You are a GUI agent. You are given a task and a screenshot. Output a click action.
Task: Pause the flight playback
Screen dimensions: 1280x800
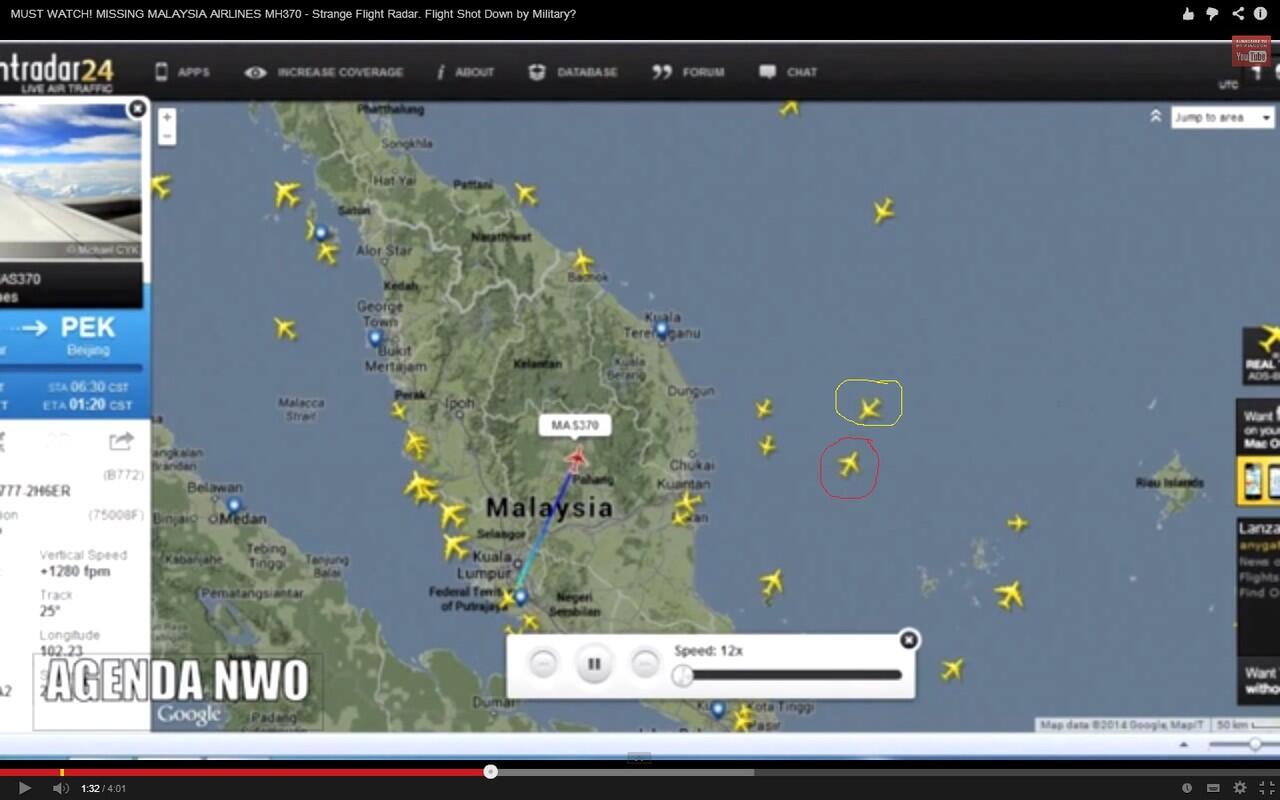point(594,663)
